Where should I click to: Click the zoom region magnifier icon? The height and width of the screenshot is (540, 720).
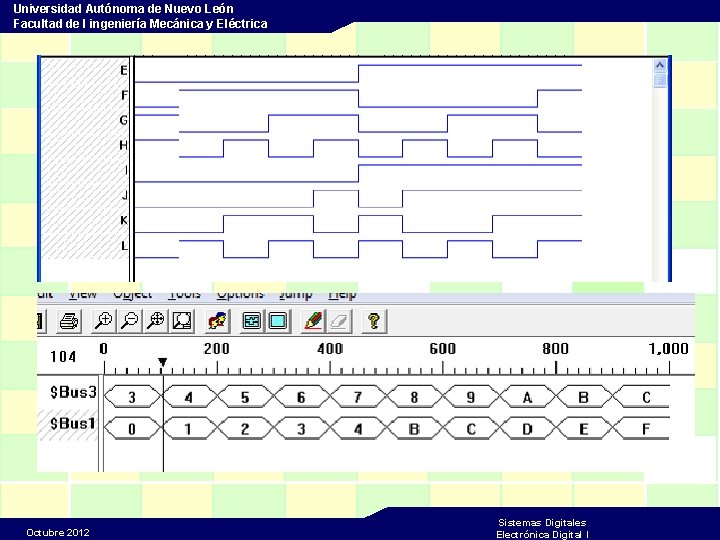click(x=182, y=321)
